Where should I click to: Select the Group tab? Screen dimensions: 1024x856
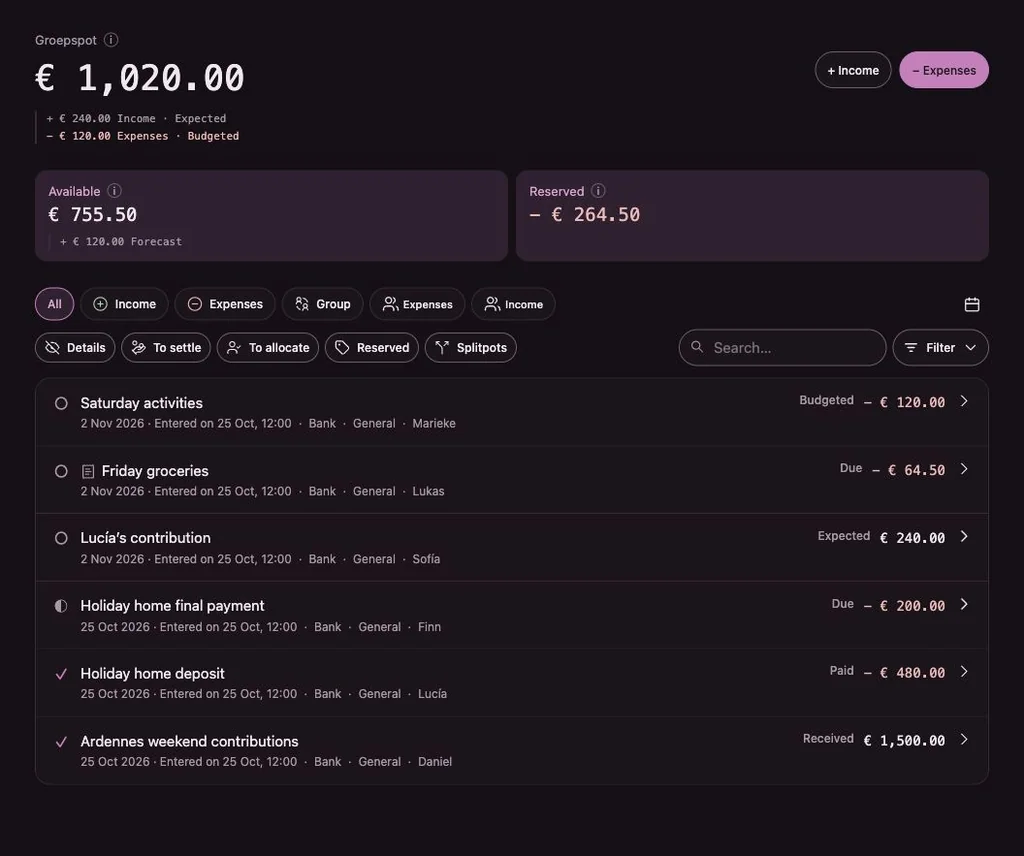pos(323,304)
